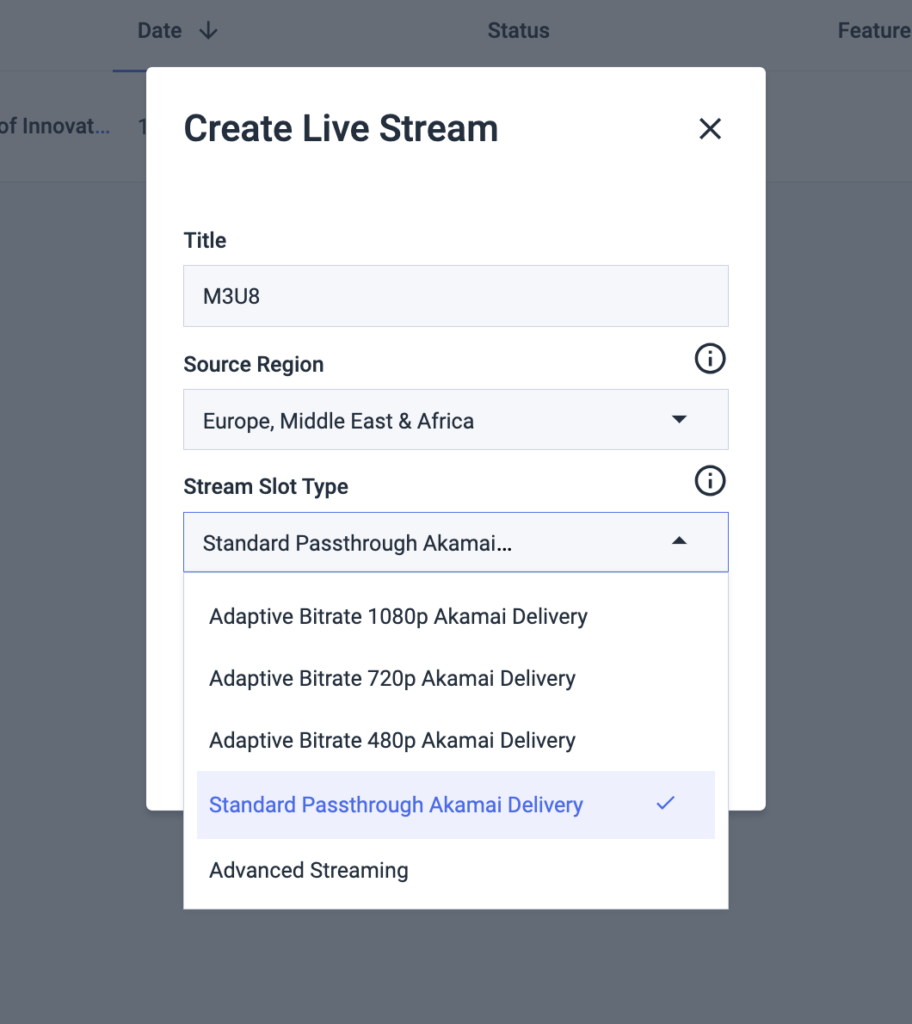The height and width of the screenshot is (1024, 912).
Task: Sort the table by Date
Action: click(159, 31)
